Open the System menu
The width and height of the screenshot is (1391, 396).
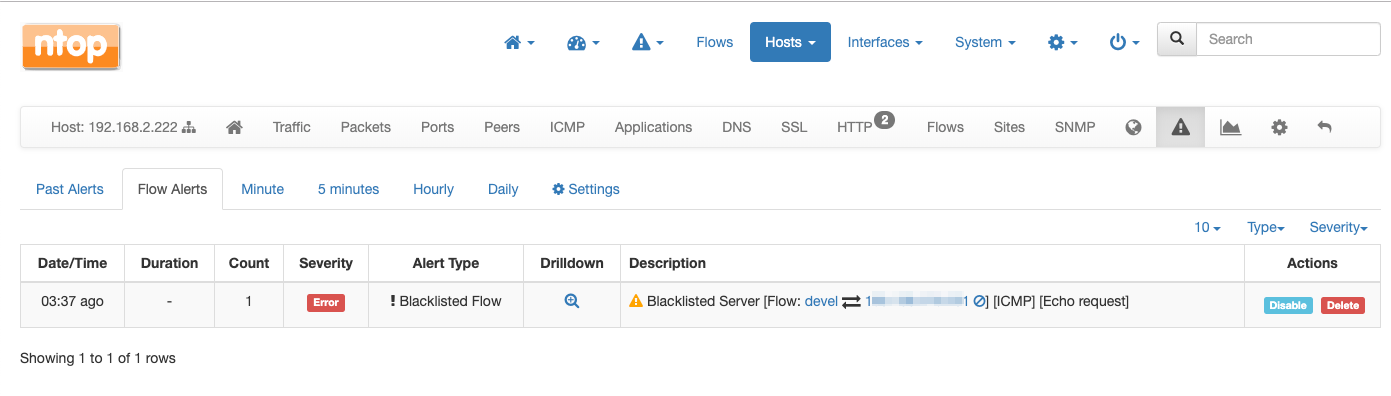point(985,42)
